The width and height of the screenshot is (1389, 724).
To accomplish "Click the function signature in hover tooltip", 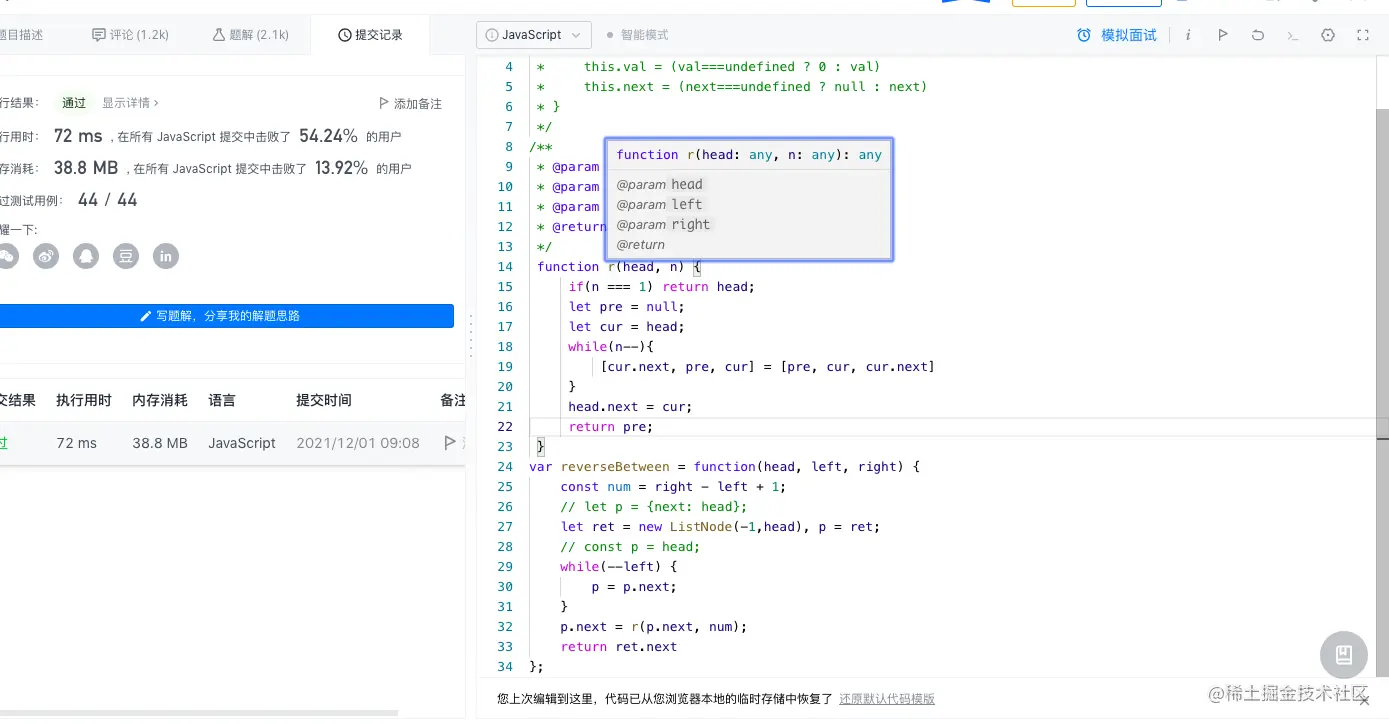I will [749, 155].
